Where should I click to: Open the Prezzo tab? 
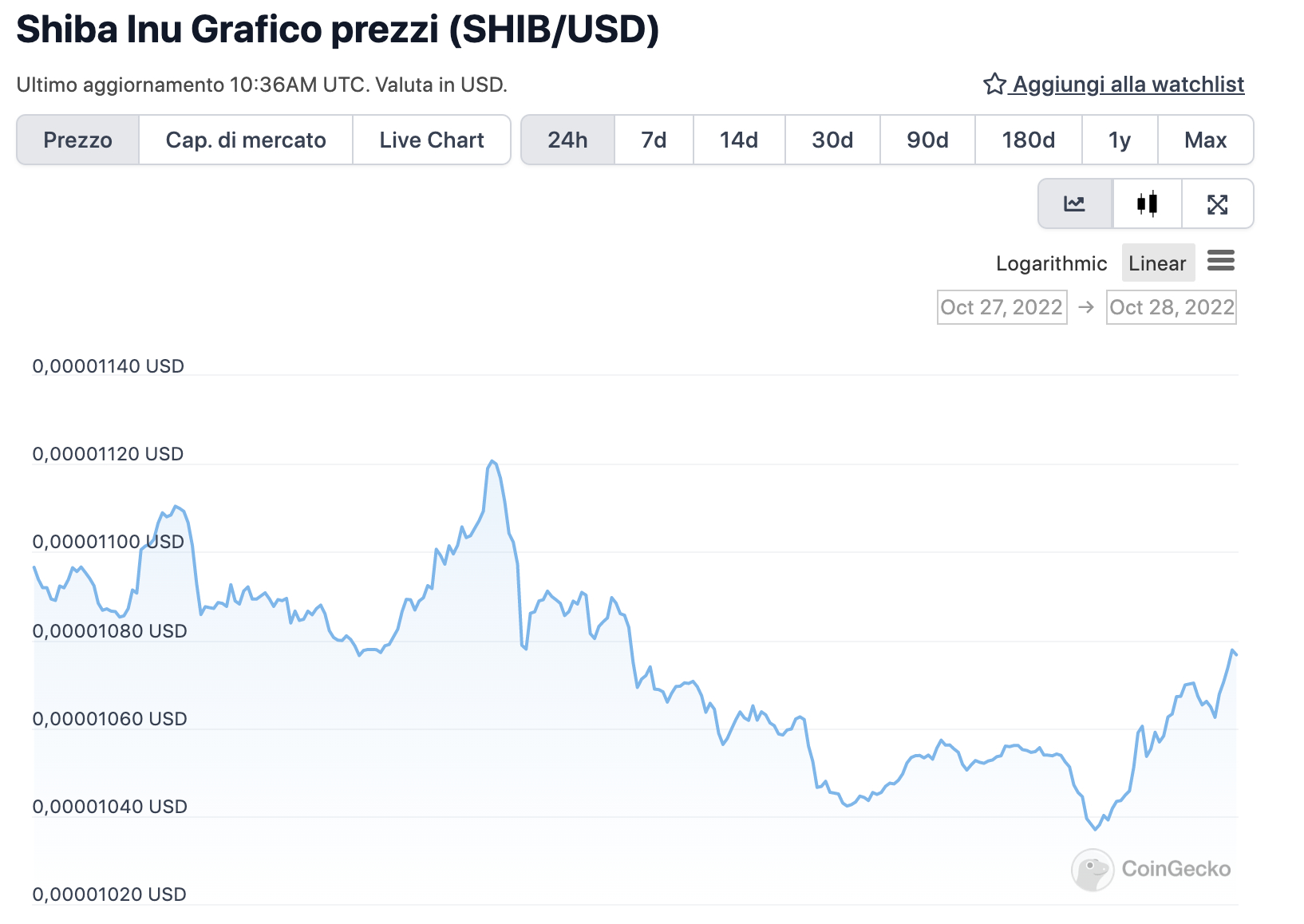click(x=78, y=140)
